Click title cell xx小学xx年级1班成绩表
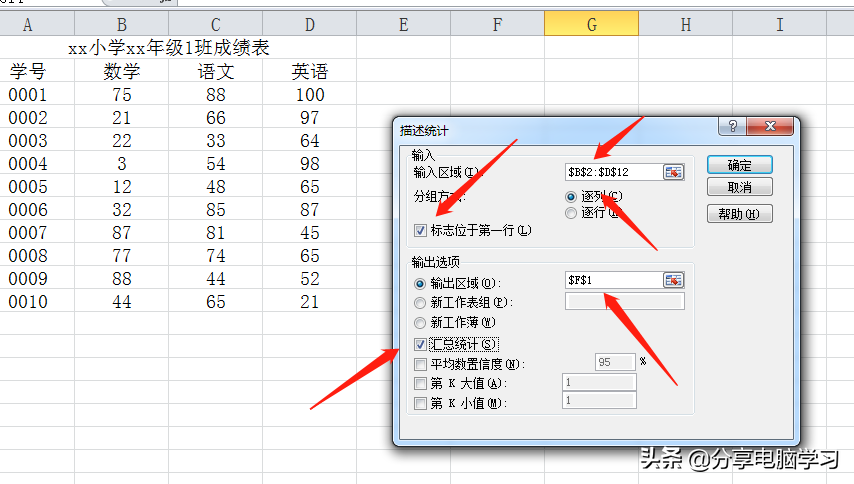This screenshot has width=854, height=484. point(169,48)
